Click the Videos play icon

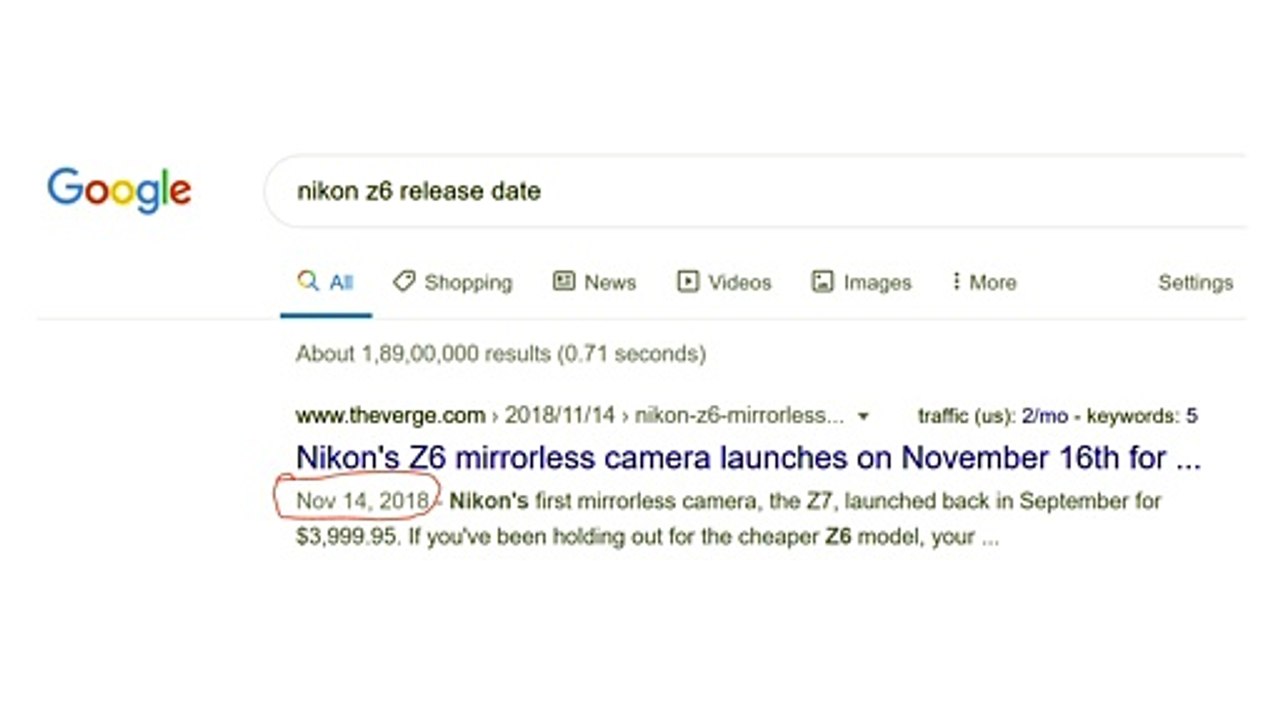[688, 281]
